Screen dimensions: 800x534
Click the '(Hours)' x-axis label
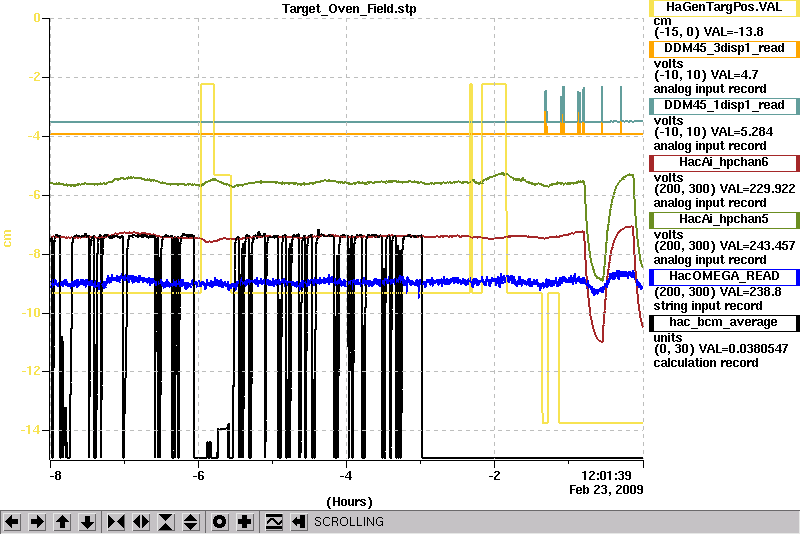349,502
